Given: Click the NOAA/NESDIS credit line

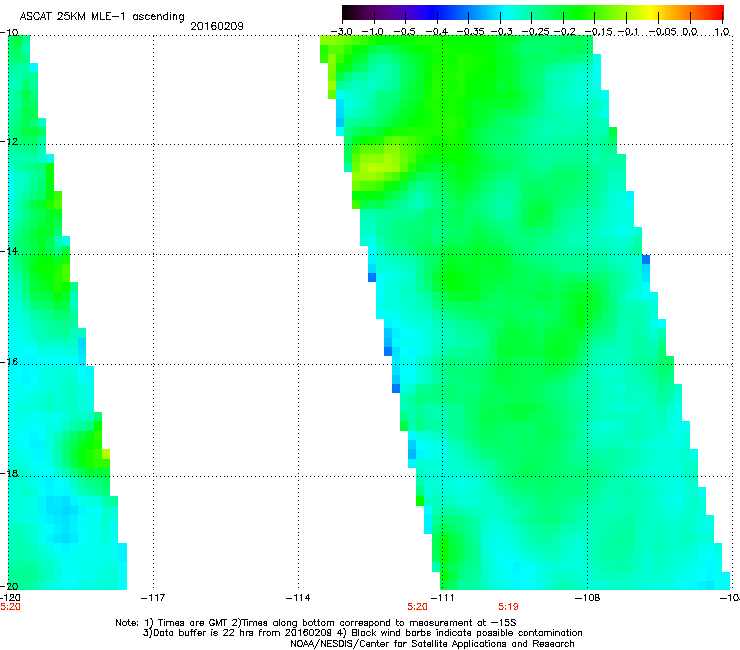Looking at the screenshot, I should coord(432,644).
